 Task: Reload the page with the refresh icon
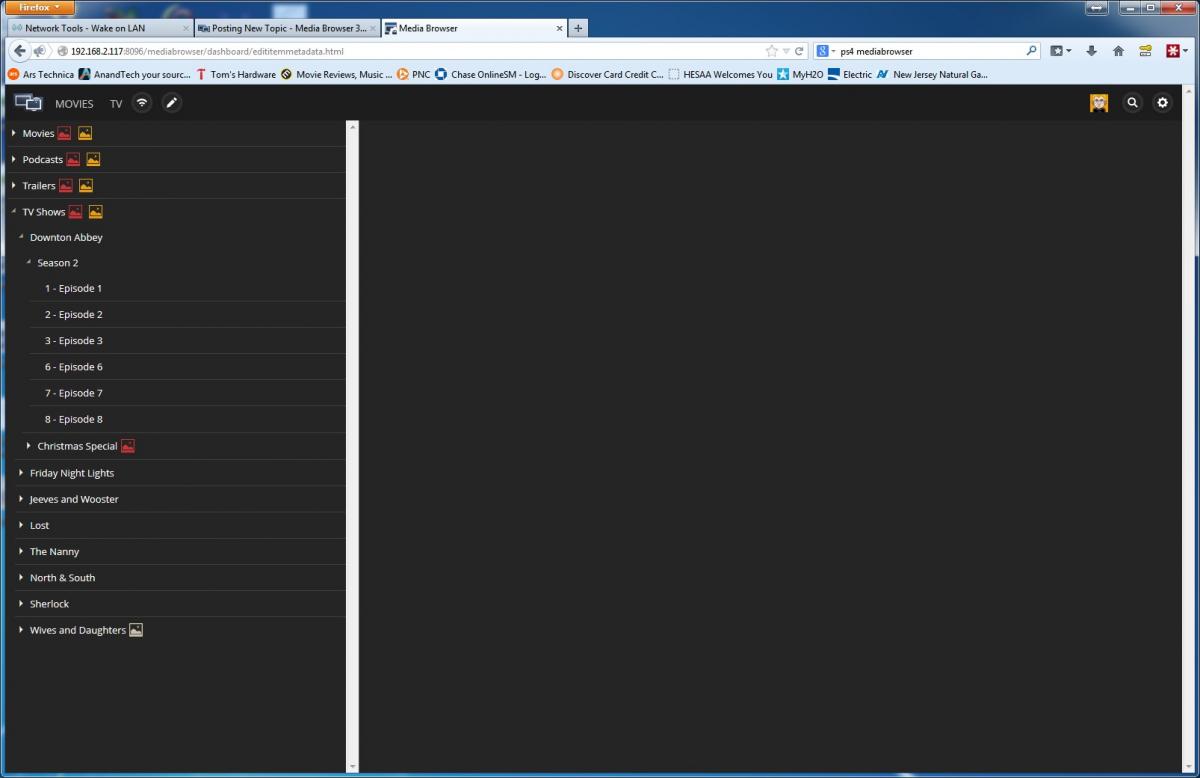[800, 51]
